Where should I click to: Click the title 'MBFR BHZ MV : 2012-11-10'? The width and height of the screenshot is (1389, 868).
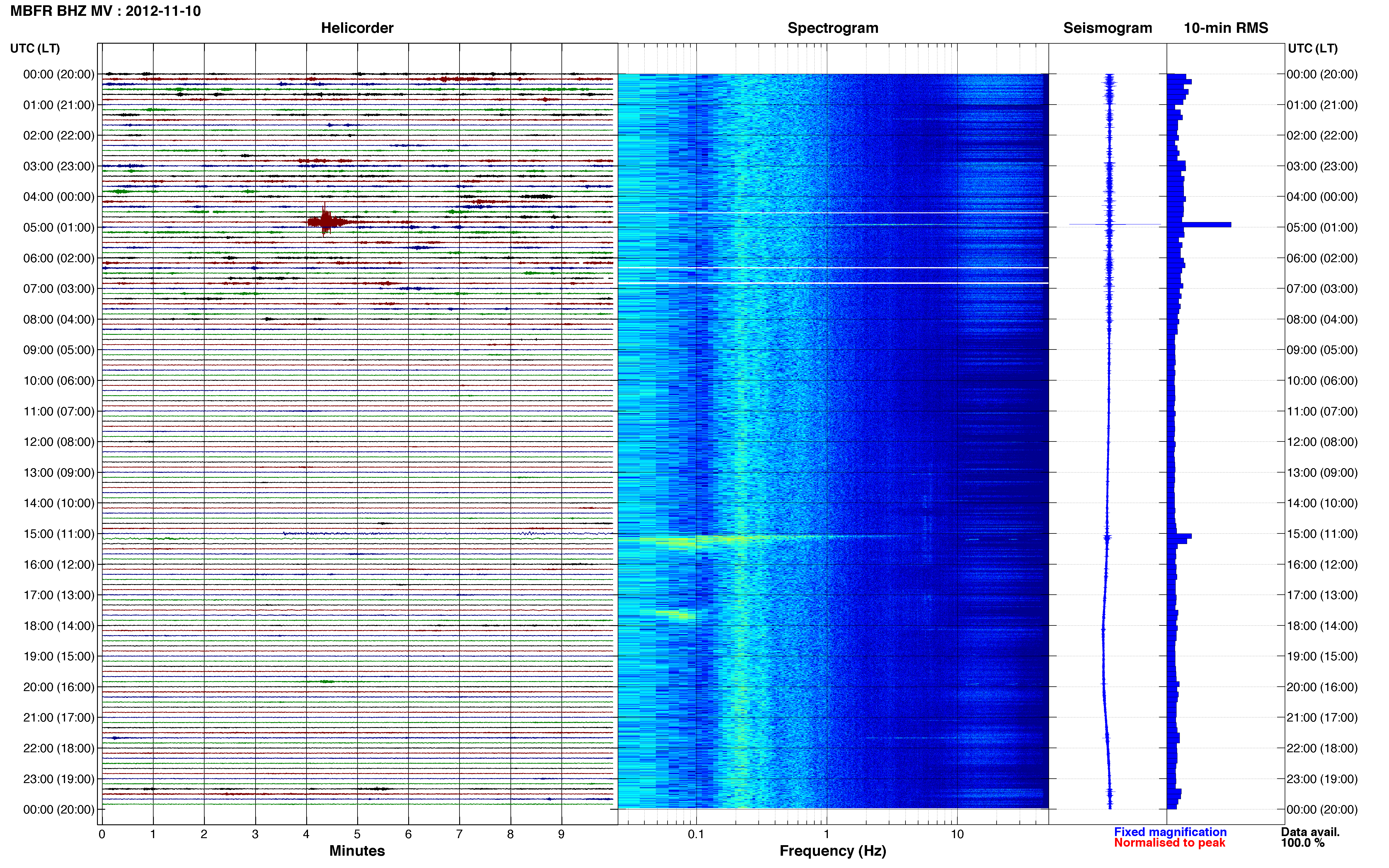(x=106, y=11)
